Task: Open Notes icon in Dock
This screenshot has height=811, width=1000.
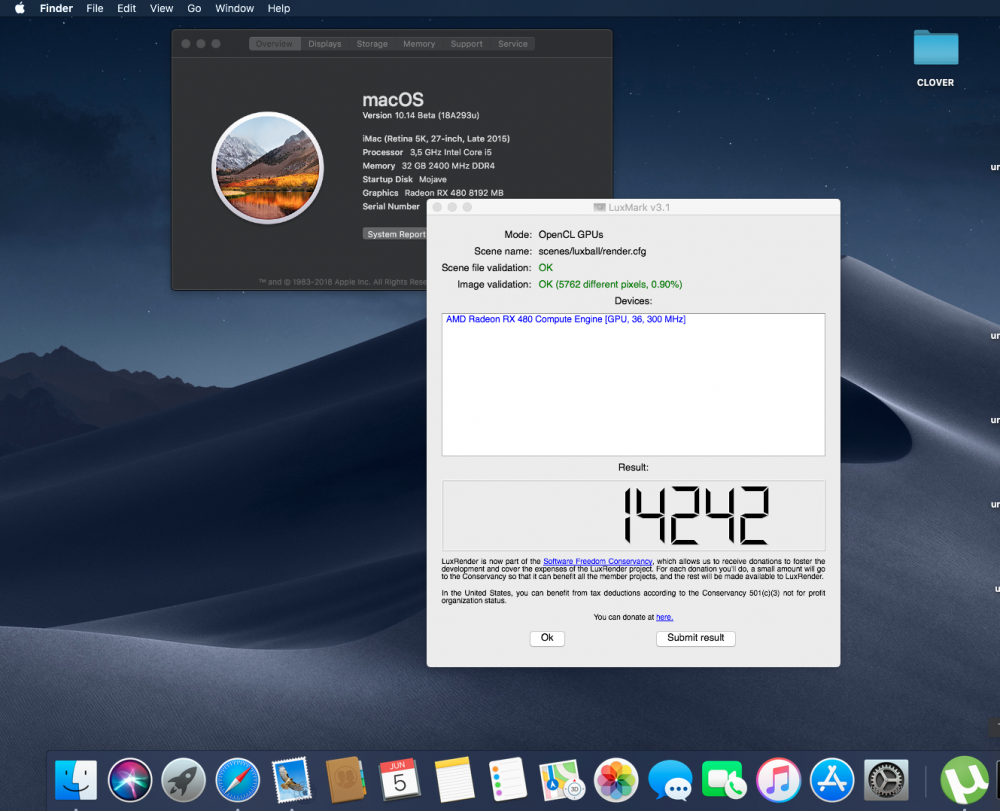Action: click(454, 780)
